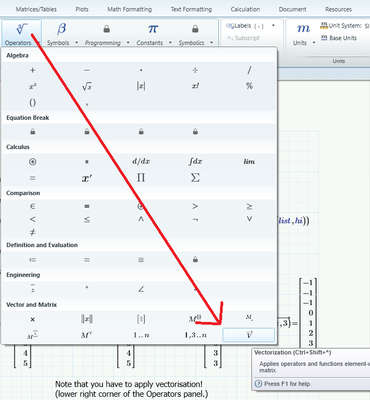This screenshot has width=370, height=400.
Task: Insert the cross product operator
Action: point(32,319)
